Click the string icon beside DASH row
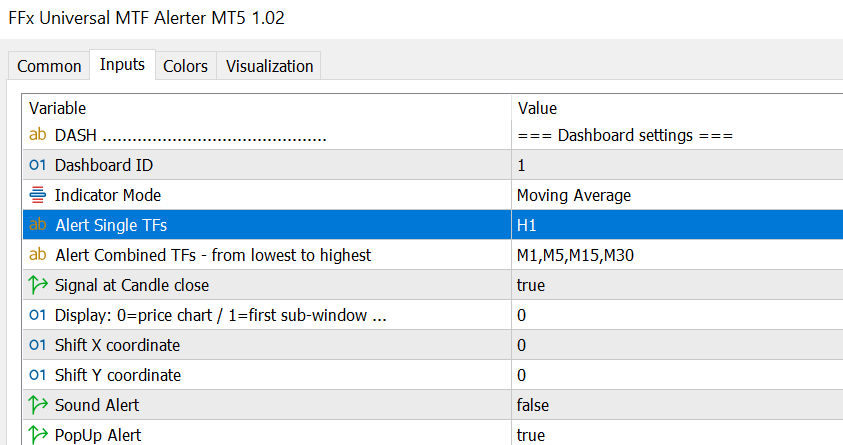 click(x=38, y=135)
